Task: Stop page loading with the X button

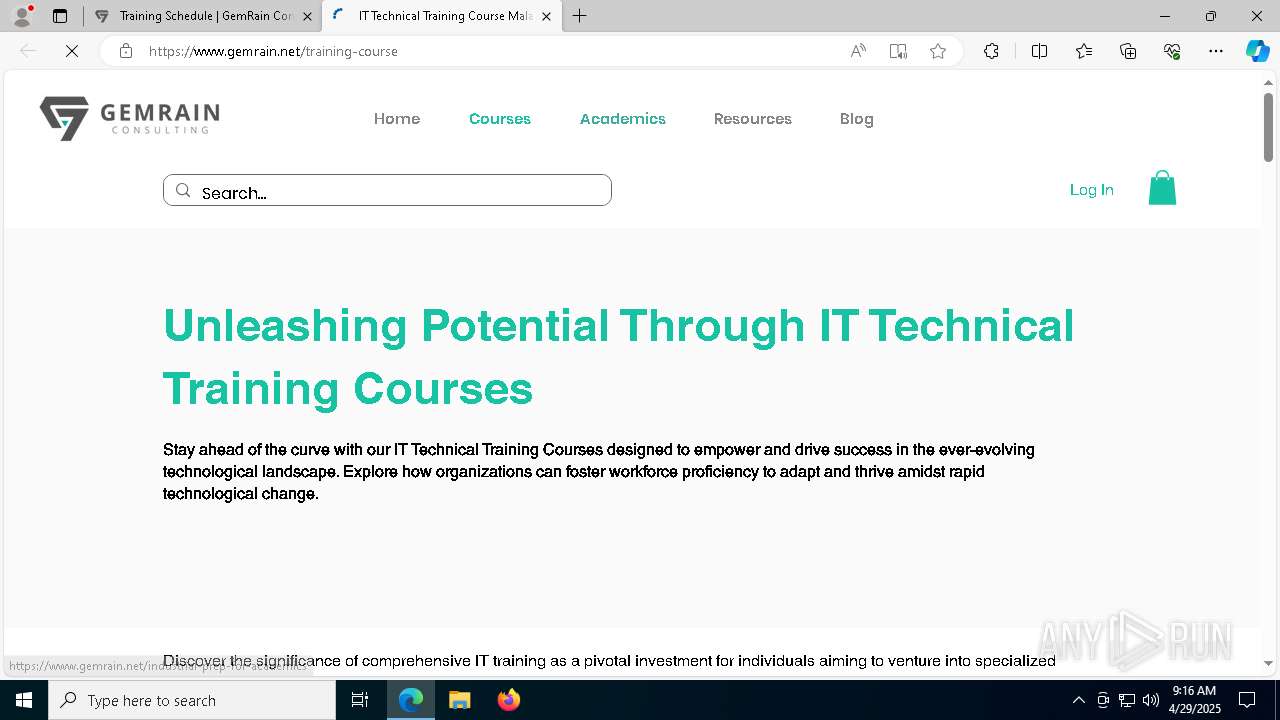Action: tap(72, 51)
